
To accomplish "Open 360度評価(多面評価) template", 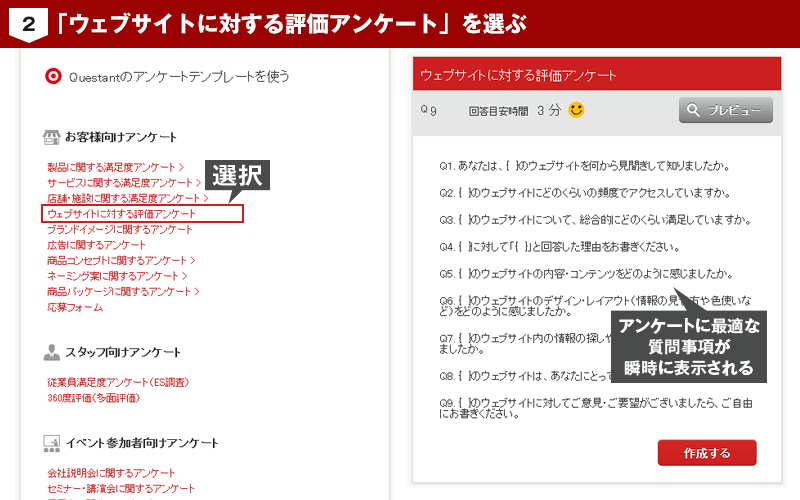I will [x=93, y=398].
